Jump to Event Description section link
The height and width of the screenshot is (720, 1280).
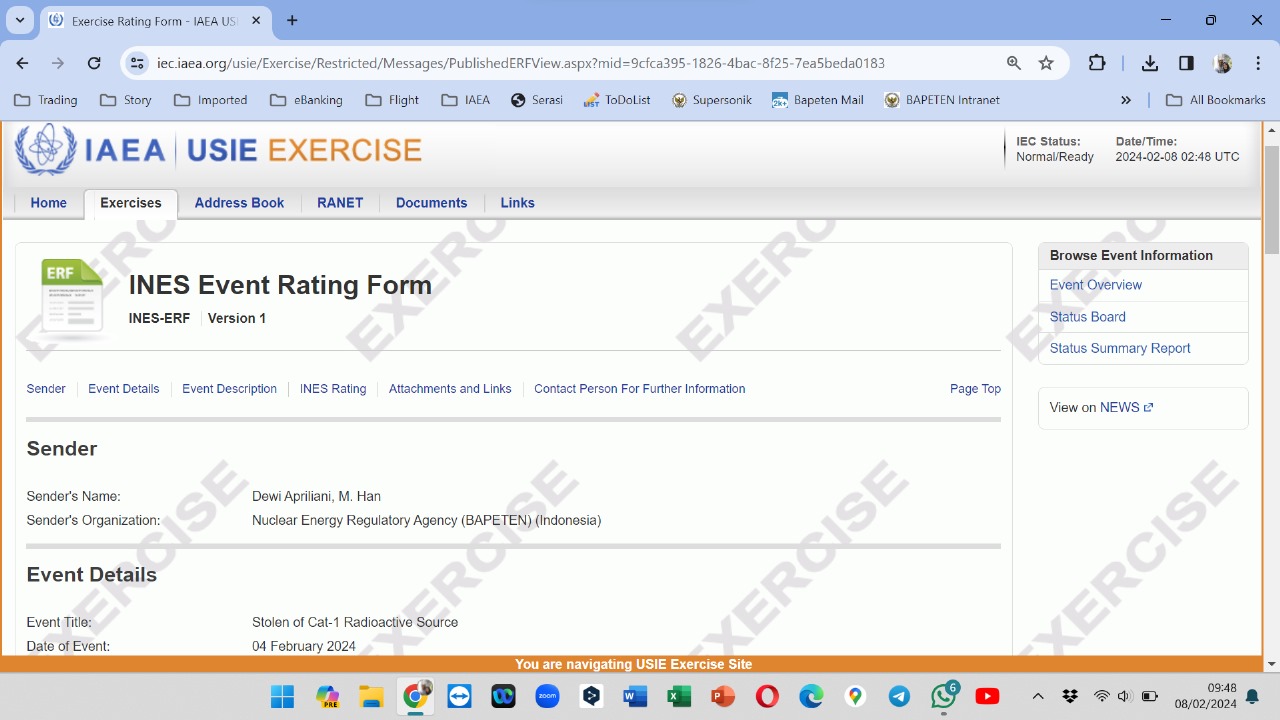click(x=229, y=389)
